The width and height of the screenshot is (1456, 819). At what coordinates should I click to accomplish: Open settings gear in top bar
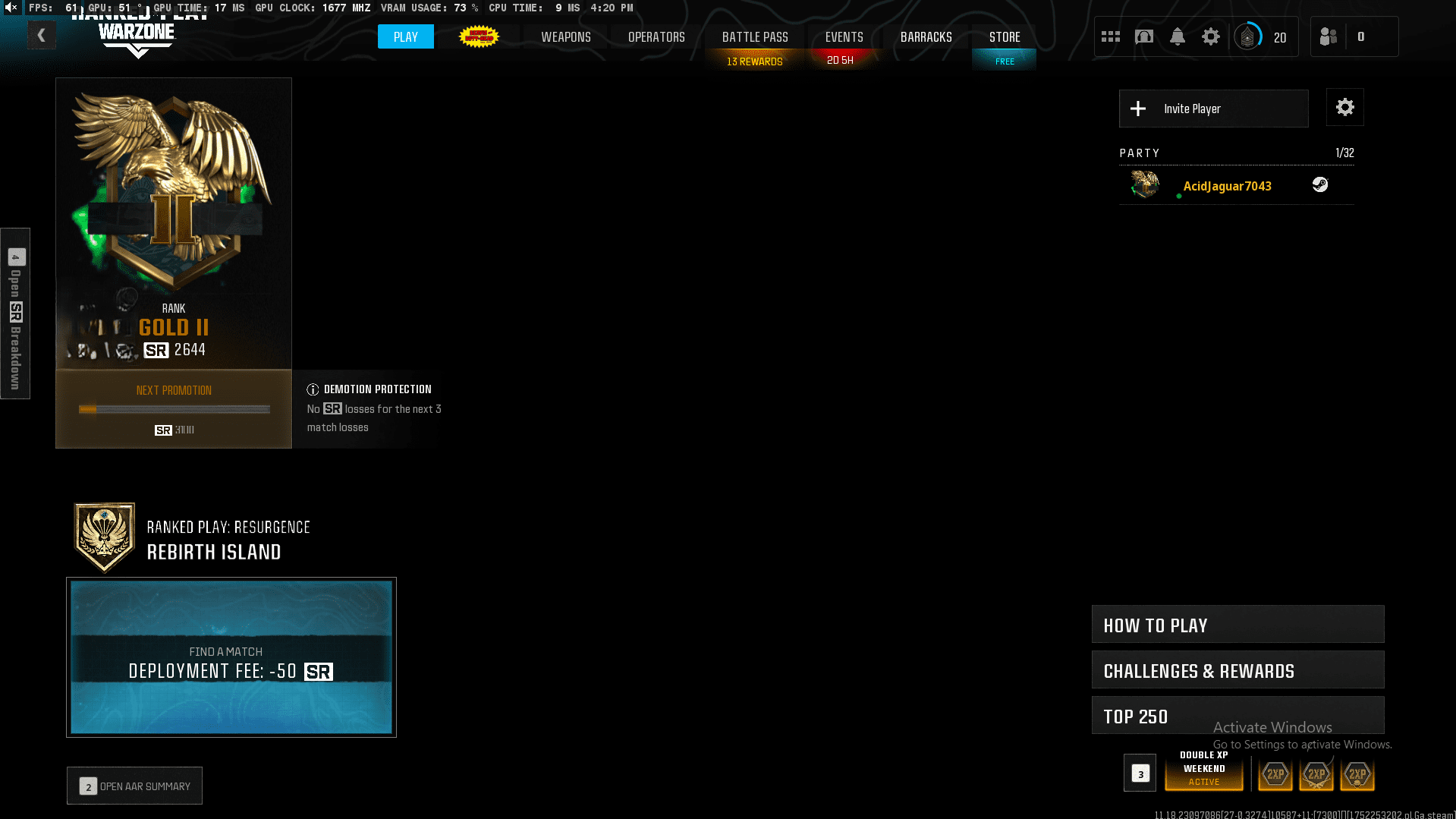tap(1211, 36)
